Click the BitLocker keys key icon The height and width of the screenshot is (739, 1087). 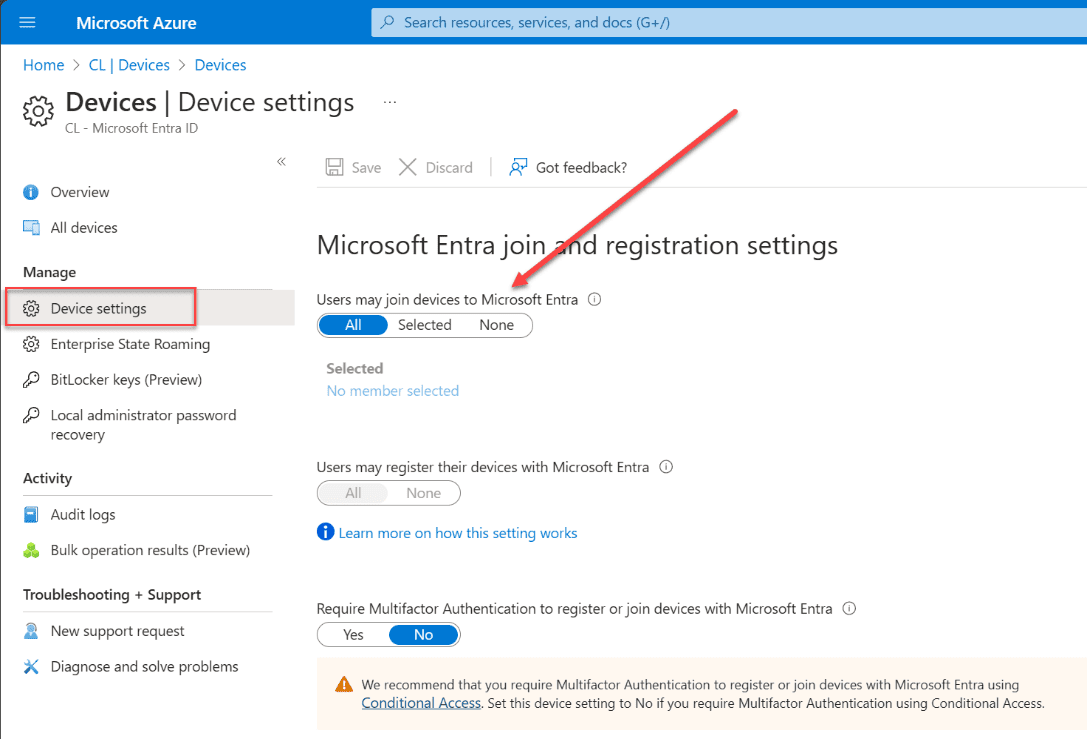click(x=31, y=379)
